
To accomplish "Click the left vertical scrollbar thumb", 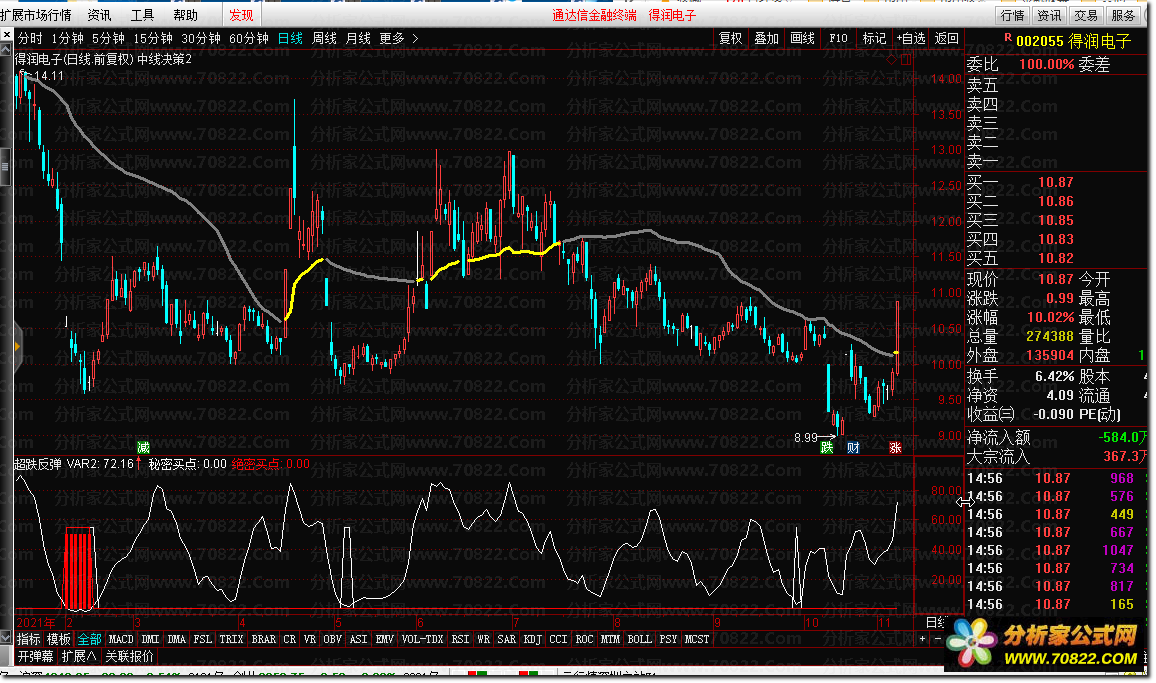I will coord(6,167).
